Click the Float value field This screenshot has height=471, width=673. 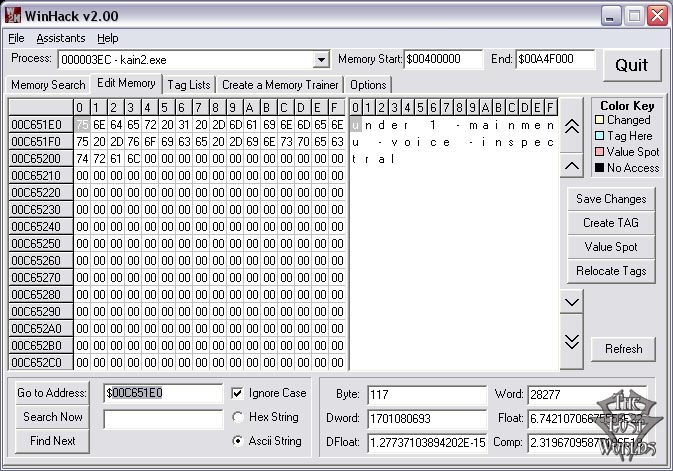tap(587, 419)
